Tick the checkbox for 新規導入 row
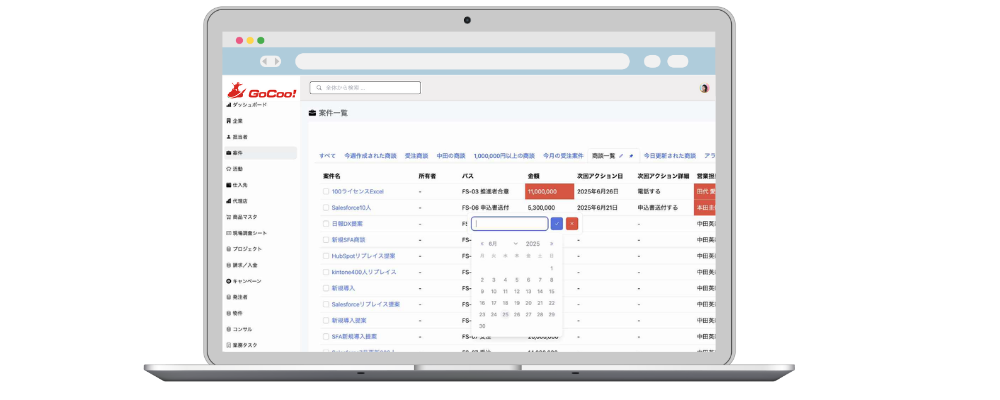This screenshot has width=1000, height=400. (x=326, y=288)
